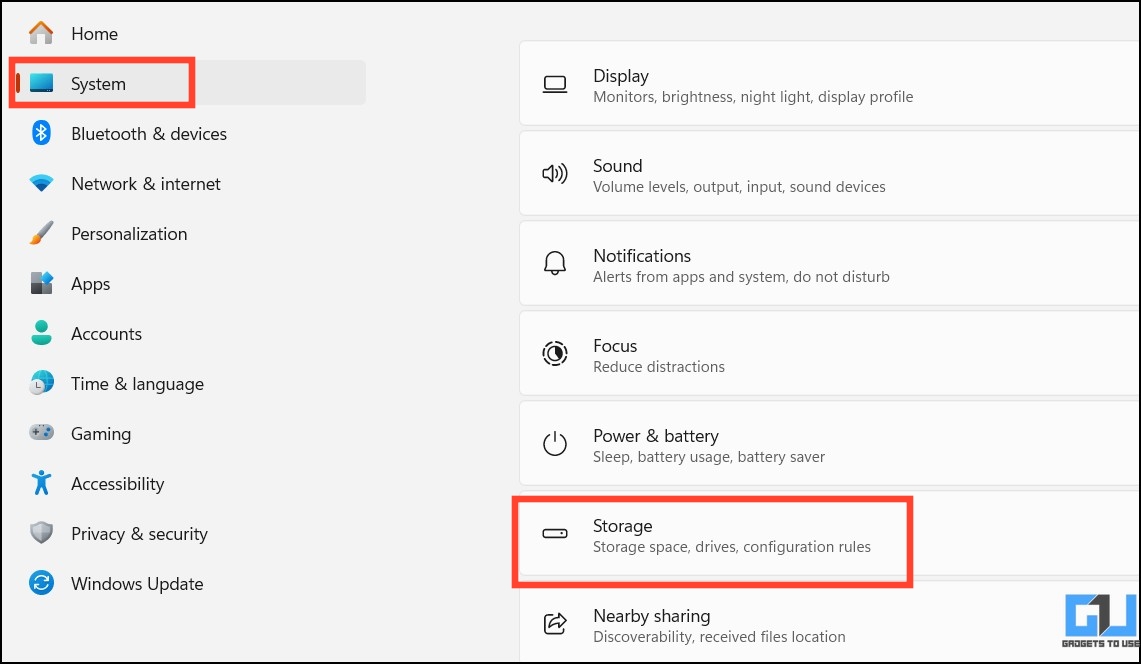Viewport: 1141px width, 664px height.
Task: Select the Bluetooth icon in sidebar
Action: [x=41, y=133]
